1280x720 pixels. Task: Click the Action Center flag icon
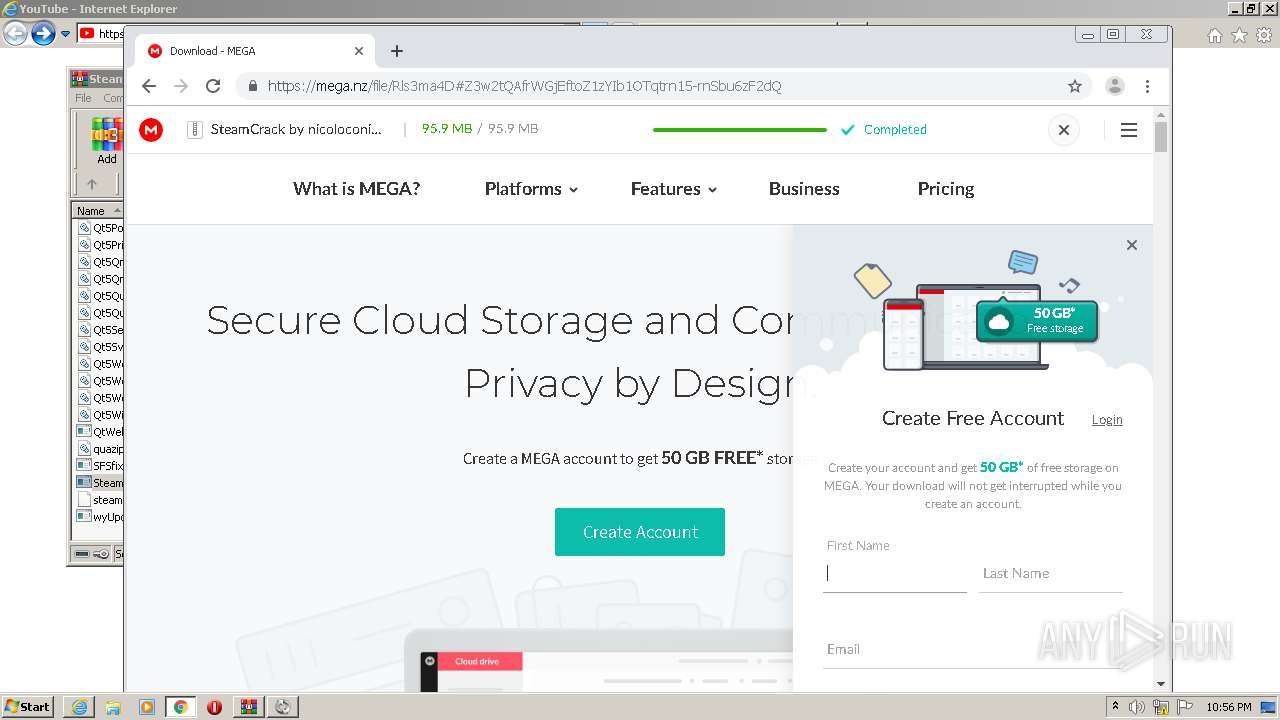1184,707
